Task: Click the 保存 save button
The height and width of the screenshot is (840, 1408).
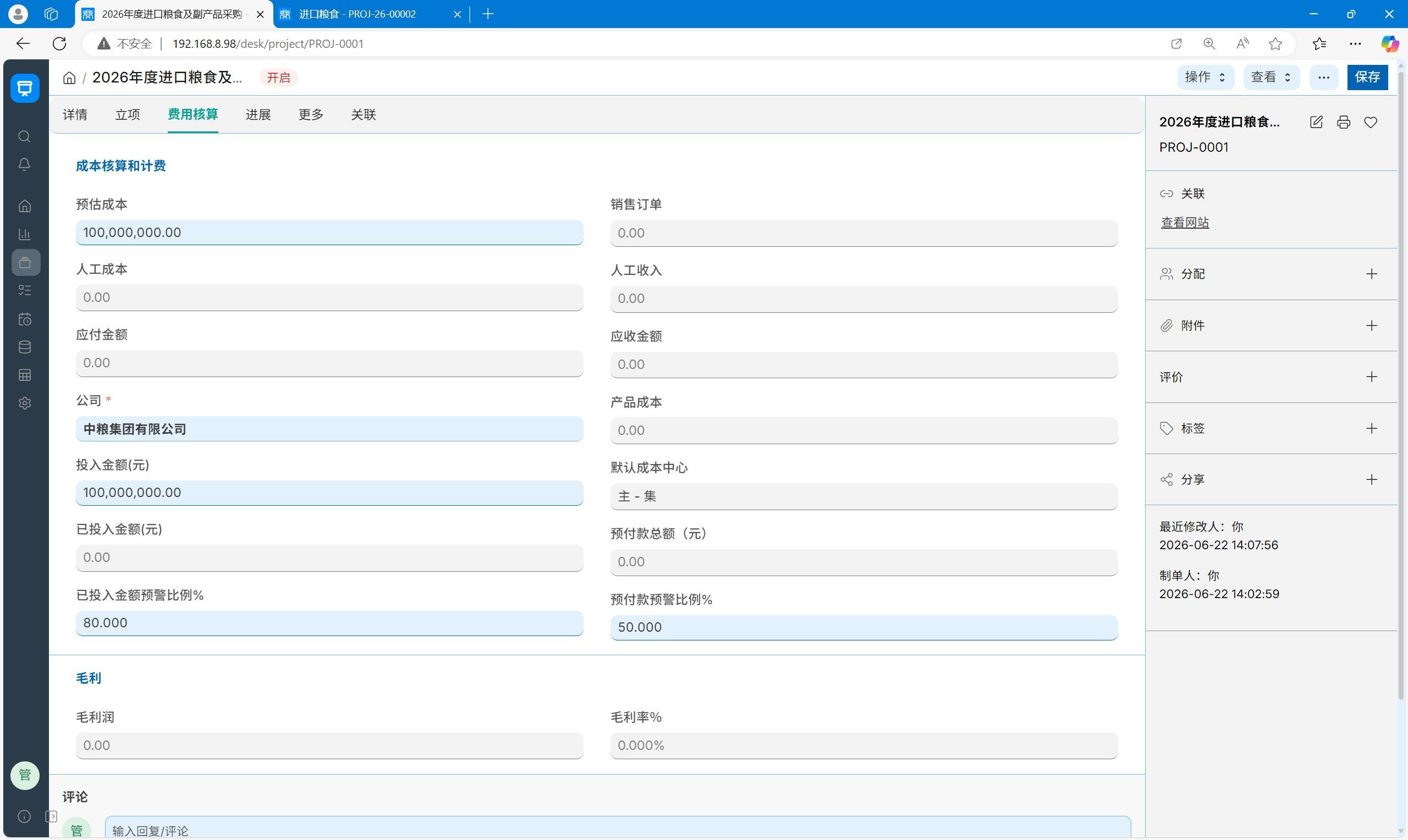Action: click(x=1368, y=77)
